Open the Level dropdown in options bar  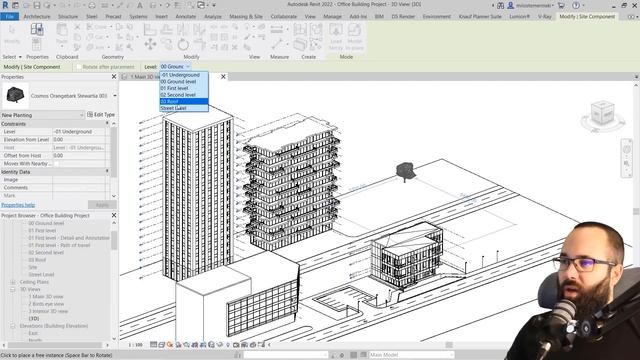point(175,67)
